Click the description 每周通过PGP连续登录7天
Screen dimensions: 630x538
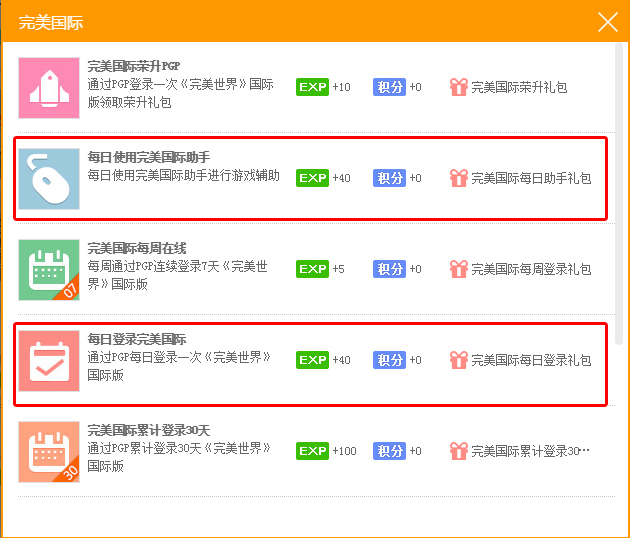pos(178,275)
